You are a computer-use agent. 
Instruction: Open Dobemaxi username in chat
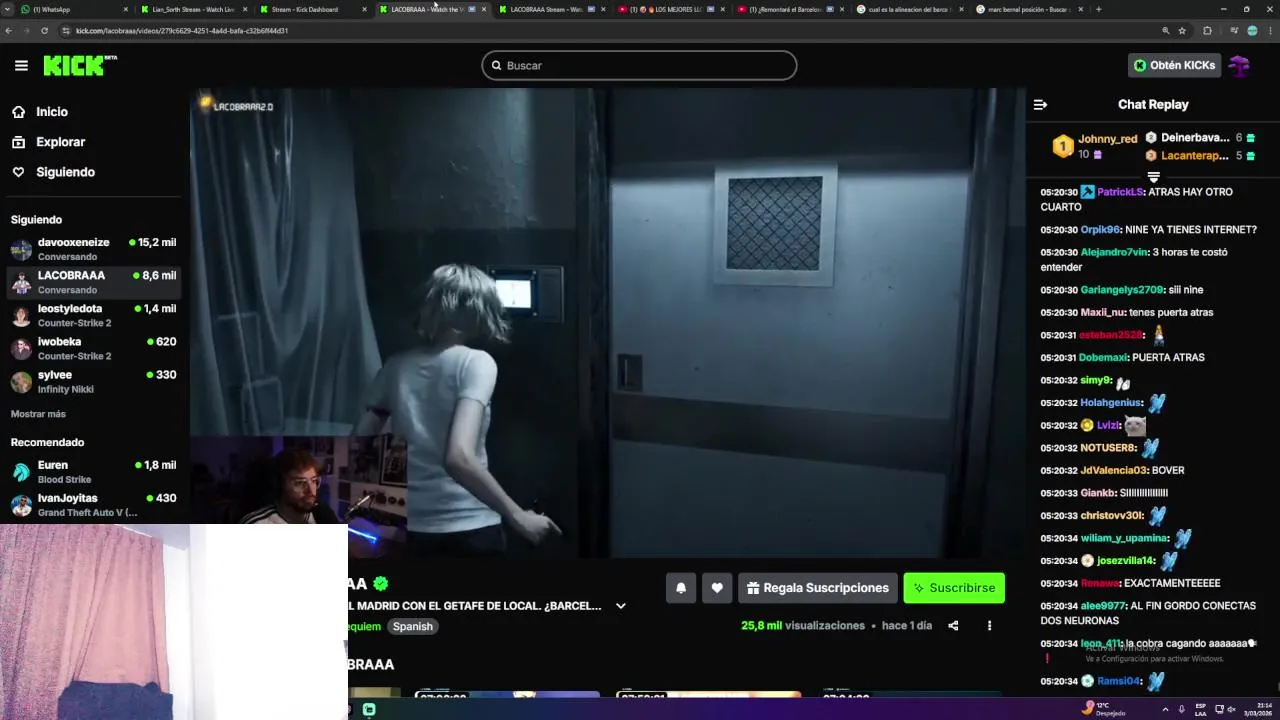pos(1104,358)
